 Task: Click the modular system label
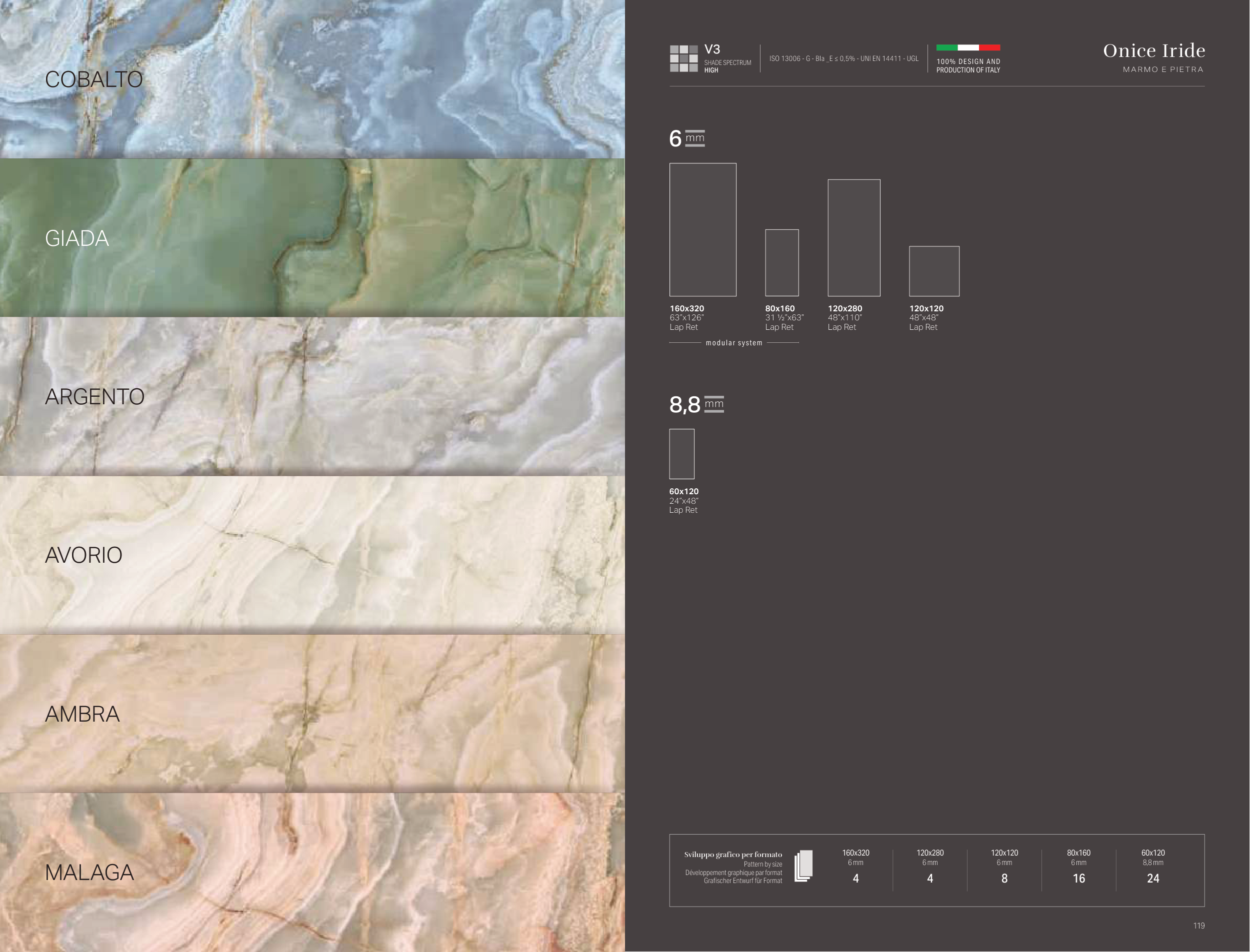[733, 343]
